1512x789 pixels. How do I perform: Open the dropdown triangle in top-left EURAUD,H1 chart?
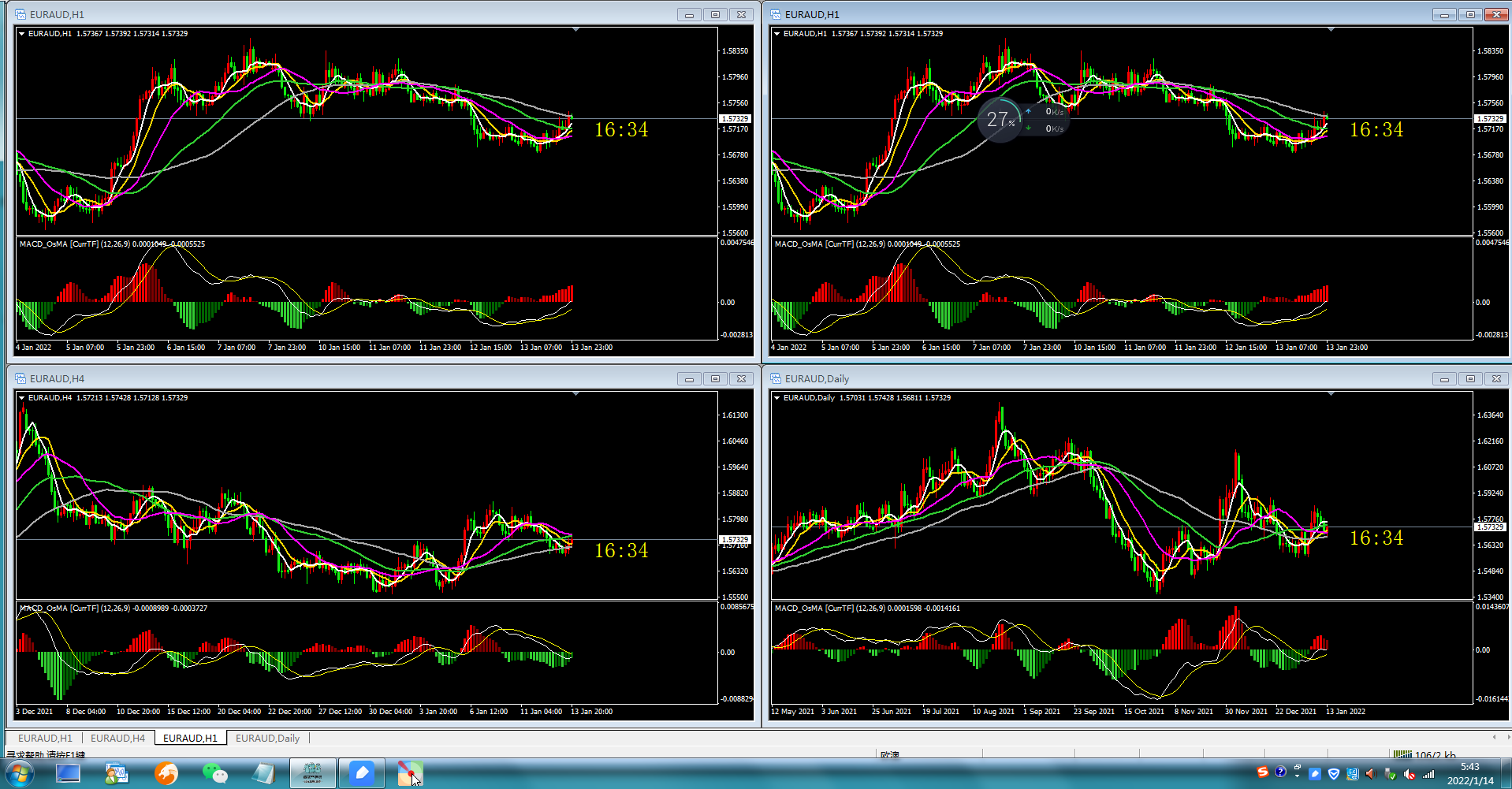[x=22, y=34]
